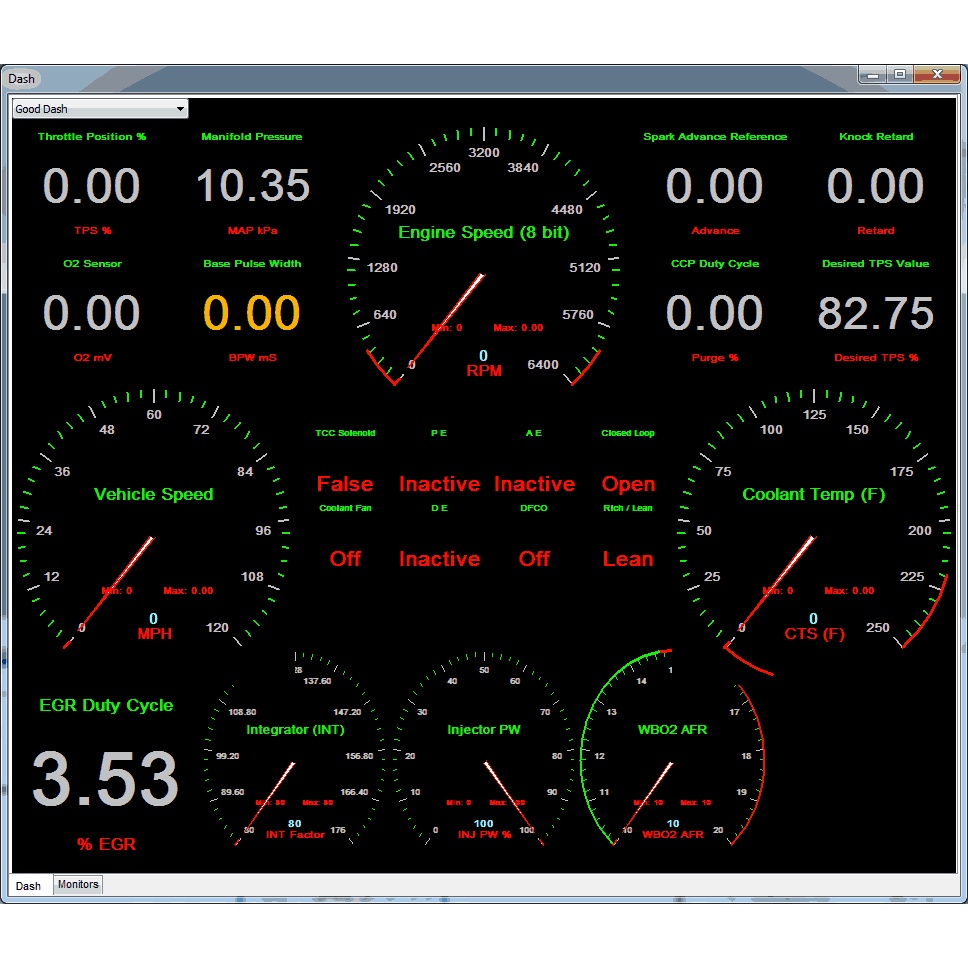
Task: Click the WBO2 AFR gauge
Action: tap(672, 750)
